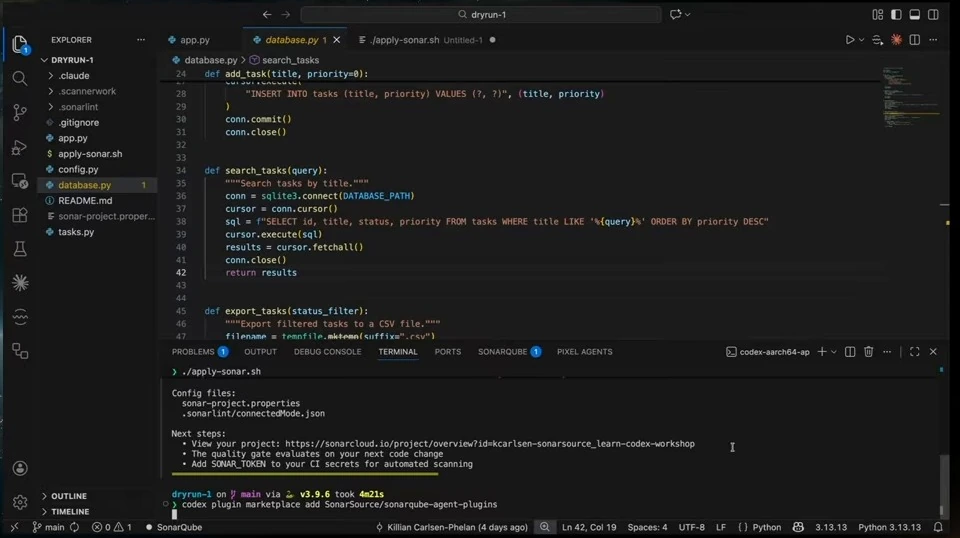Change the Python language mode
This screenshot has width=960, height=538.
(x=767, y=527)
